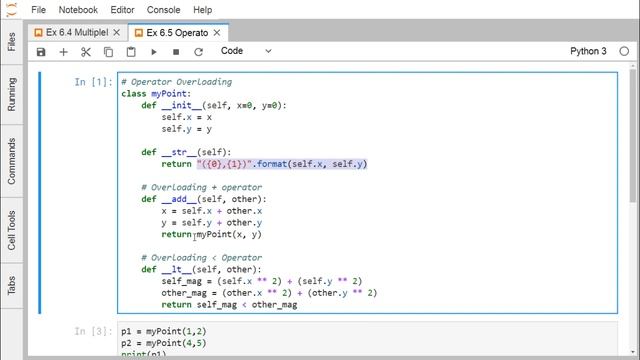Viewport: 640px width, 360px height.
Task: Click the notebook icon on Ex 6.4 tab
Action: [x=38, y=33]
